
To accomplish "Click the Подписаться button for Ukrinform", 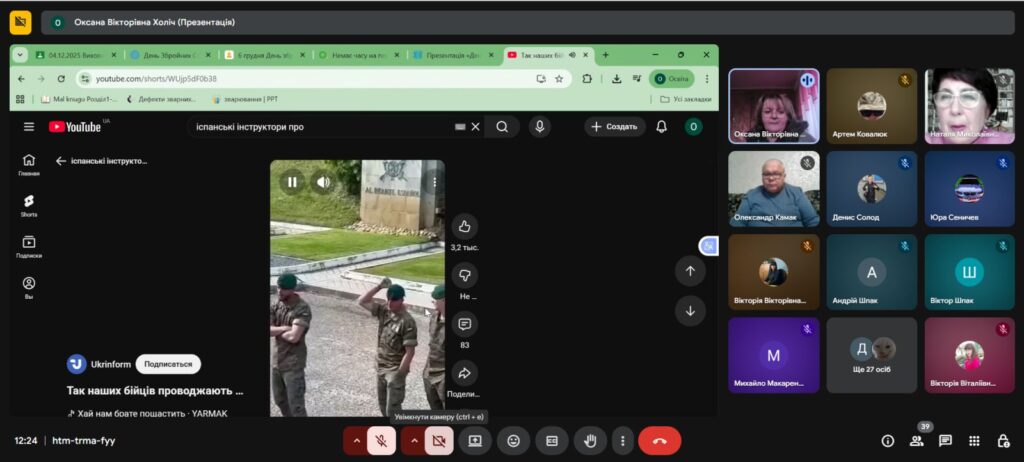I will 167,364.
